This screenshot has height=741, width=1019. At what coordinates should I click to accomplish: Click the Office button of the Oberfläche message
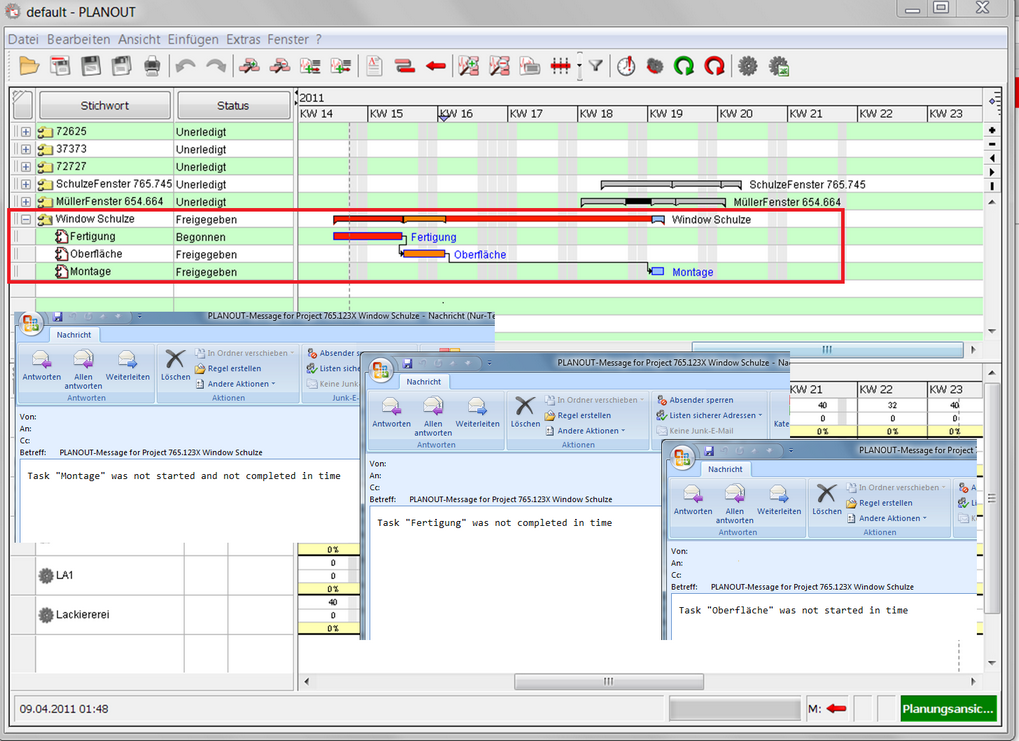pyautogui.click(x=682, y=457)
